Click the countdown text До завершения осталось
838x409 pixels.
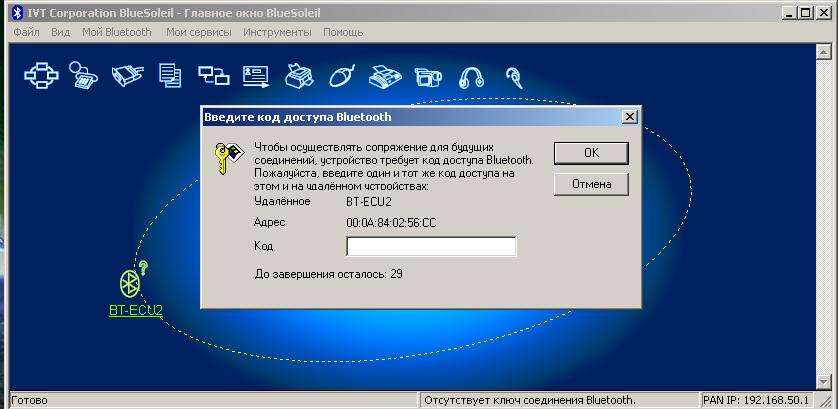click(x=328, y=274)
